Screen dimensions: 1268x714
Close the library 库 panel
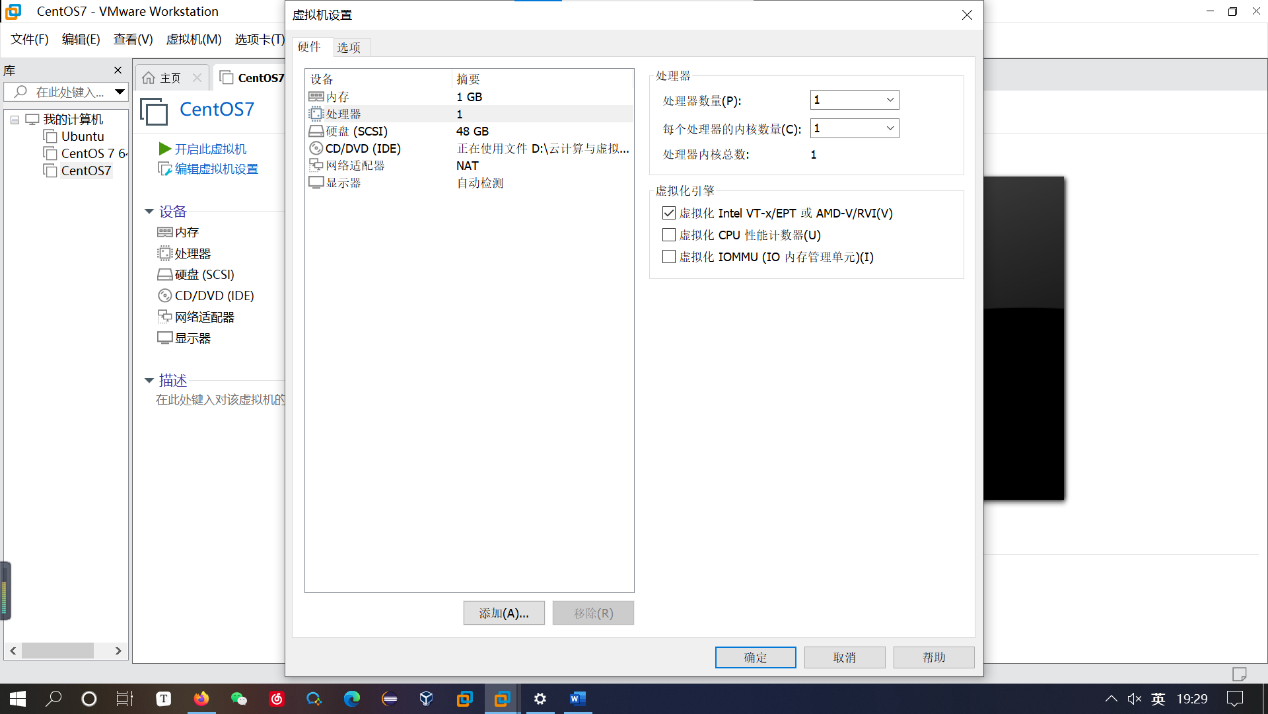point(118,70)
